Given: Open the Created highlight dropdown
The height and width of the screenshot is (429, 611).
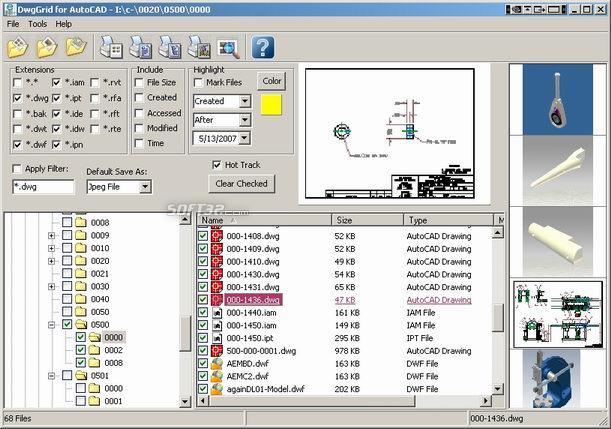Looking at the screenshot, I should (x=245, y=101).
